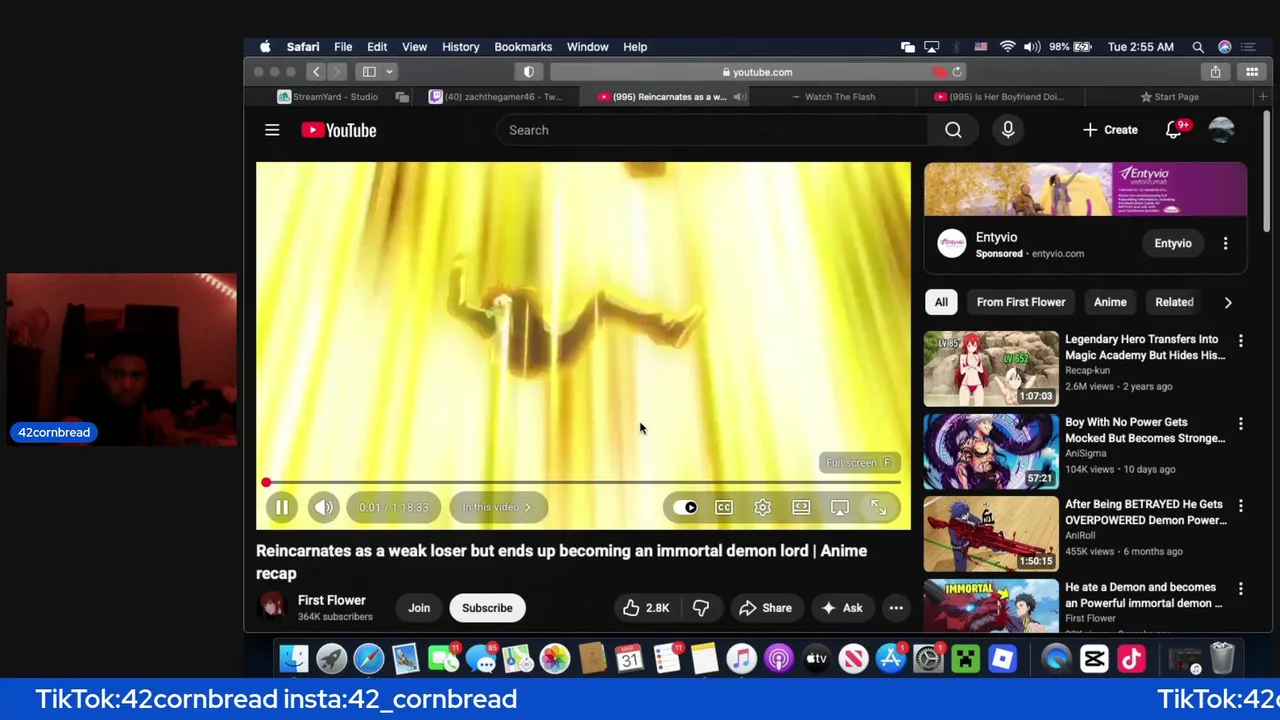1280x720 pixels.
Task: Open more actions ellipsis below video
Action: tap(896, 608)
